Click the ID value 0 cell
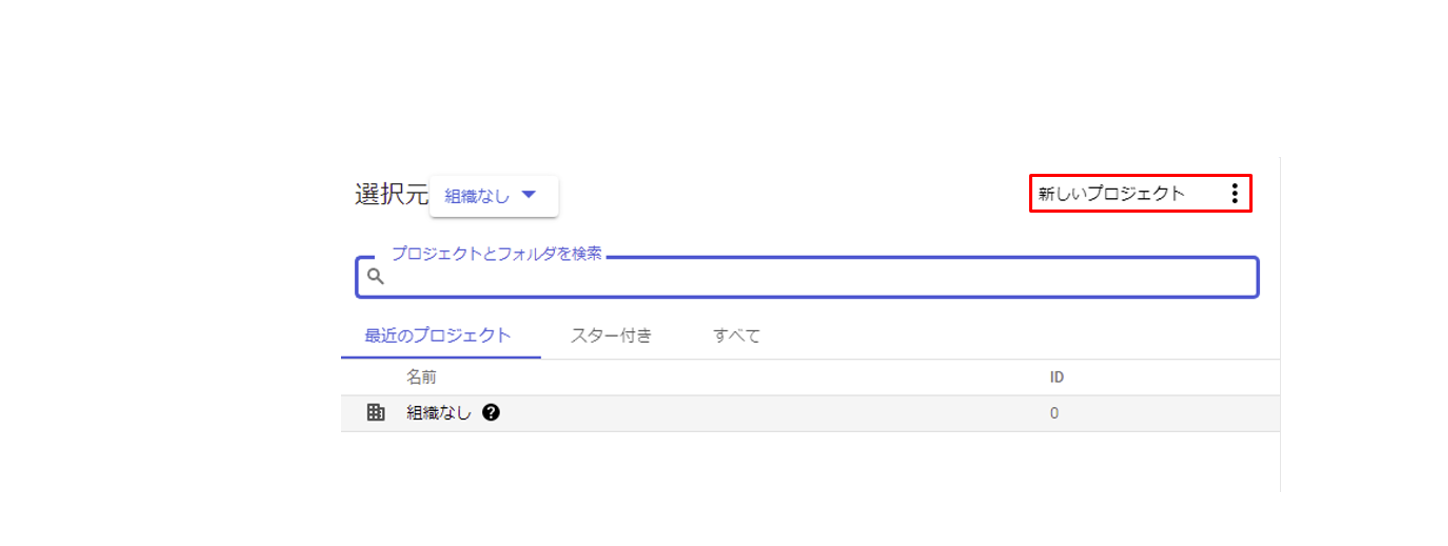The image size is (1448, 546). (x=1054, y=413)
